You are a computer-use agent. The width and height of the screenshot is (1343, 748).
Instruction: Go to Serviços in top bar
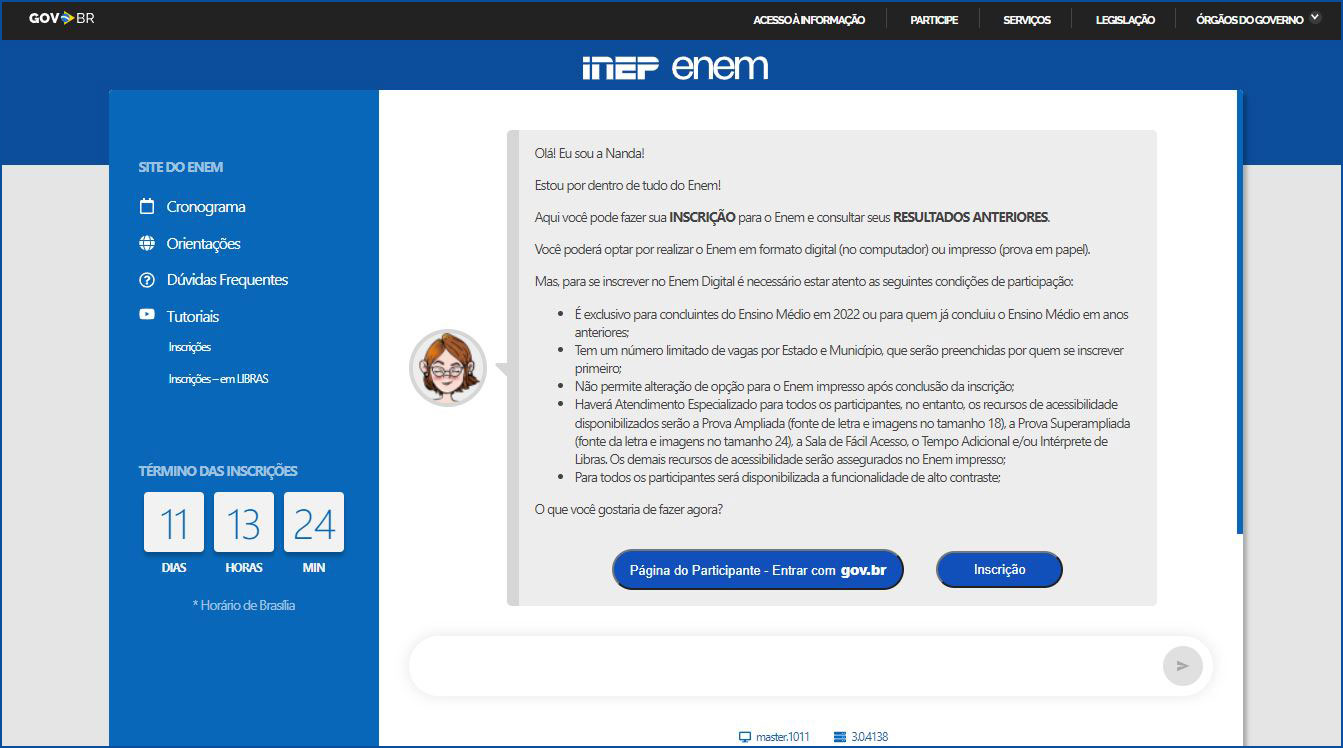pyautogui.click(x=1026, y=20)
